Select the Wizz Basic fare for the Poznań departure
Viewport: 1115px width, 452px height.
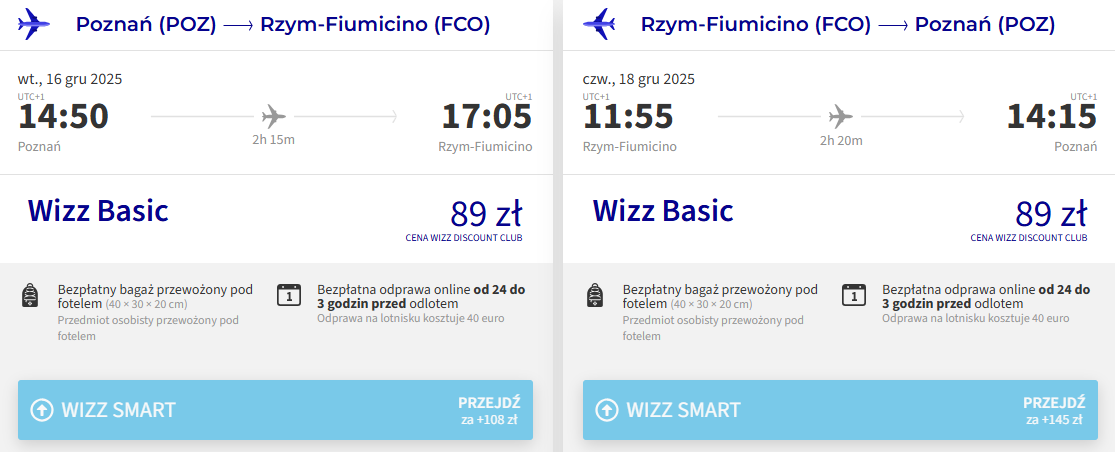pos(98,211)
